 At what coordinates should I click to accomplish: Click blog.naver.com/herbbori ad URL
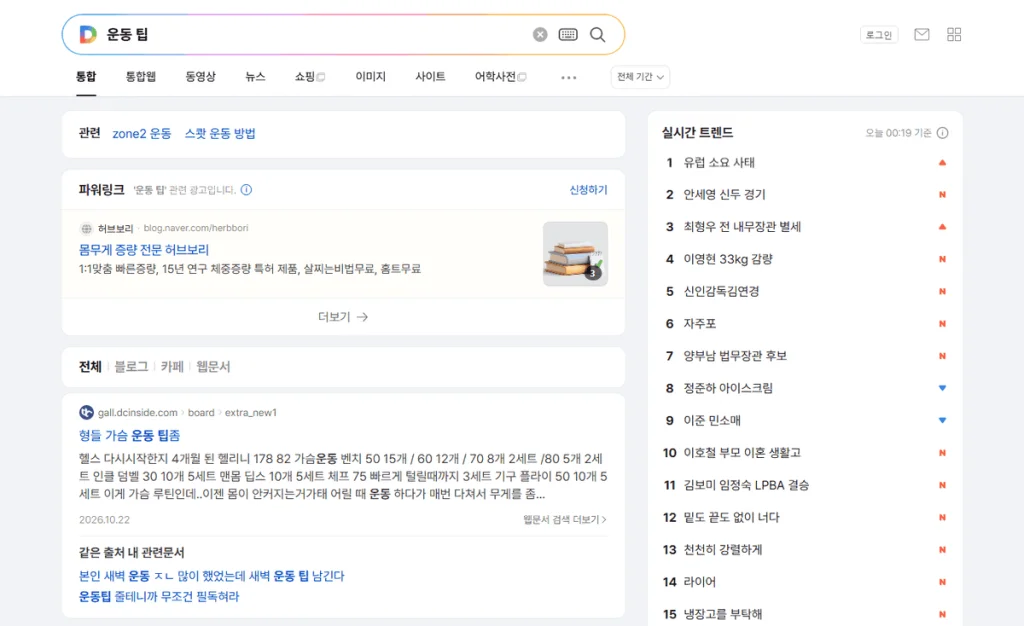[x=196, y=228]
